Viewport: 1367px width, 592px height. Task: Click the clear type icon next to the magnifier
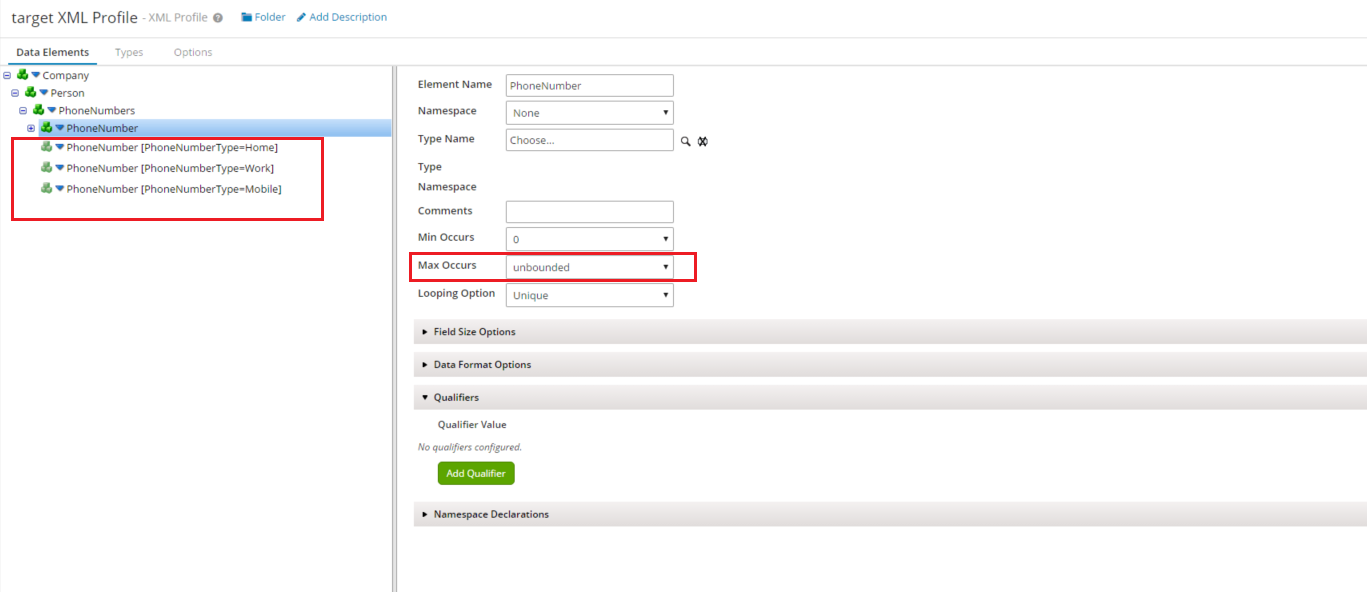coord(702,141)
